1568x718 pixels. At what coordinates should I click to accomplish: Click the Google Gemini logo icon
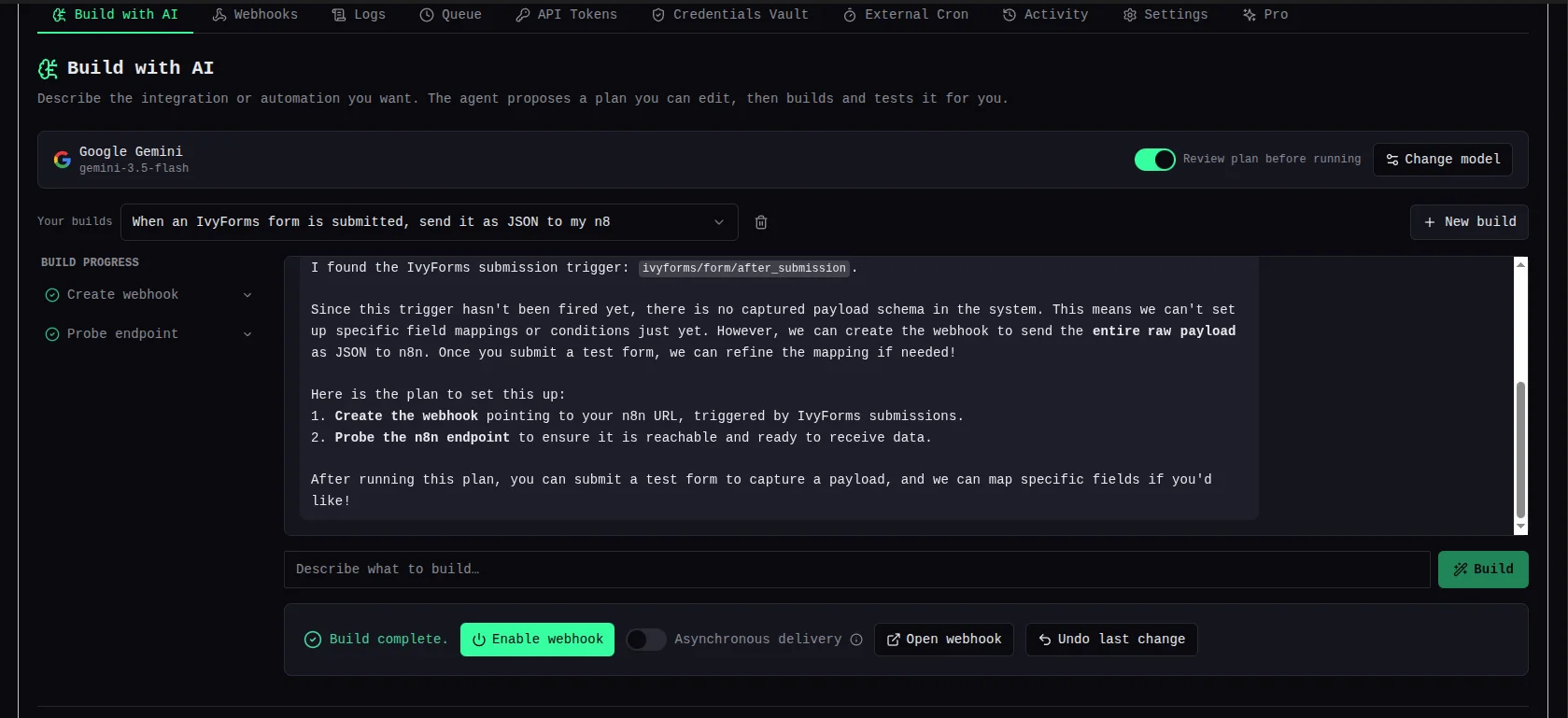point(62,160)
